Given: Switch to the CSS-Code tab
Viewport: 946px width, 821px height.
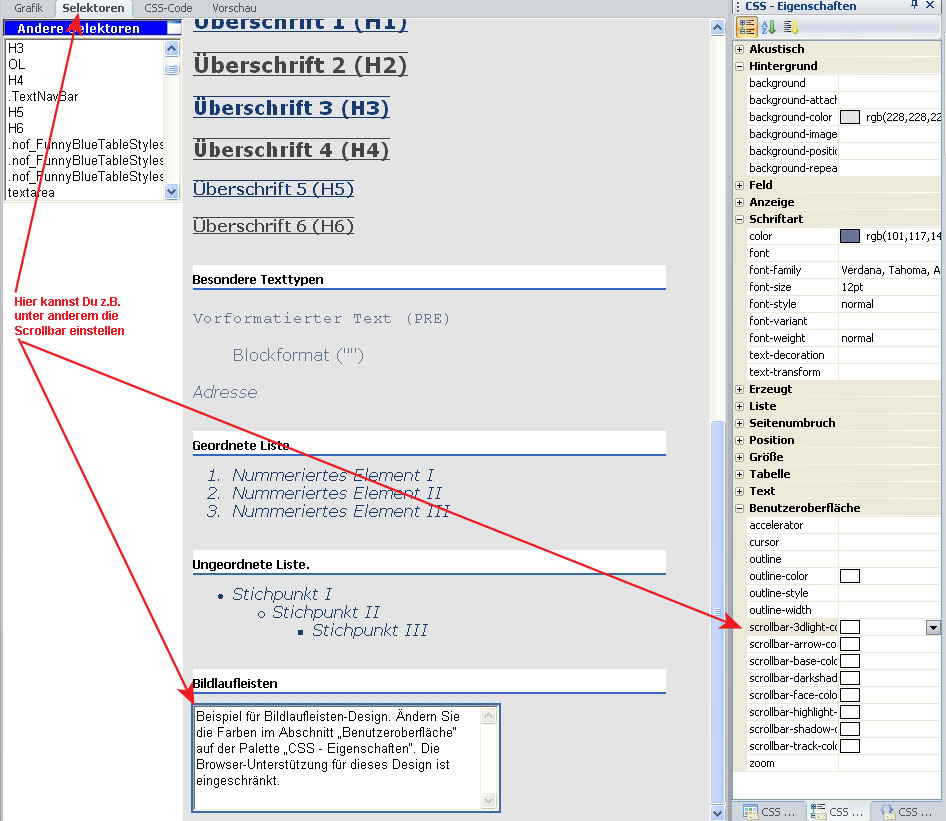Looking at the screenshot, I should coord(168,8).
